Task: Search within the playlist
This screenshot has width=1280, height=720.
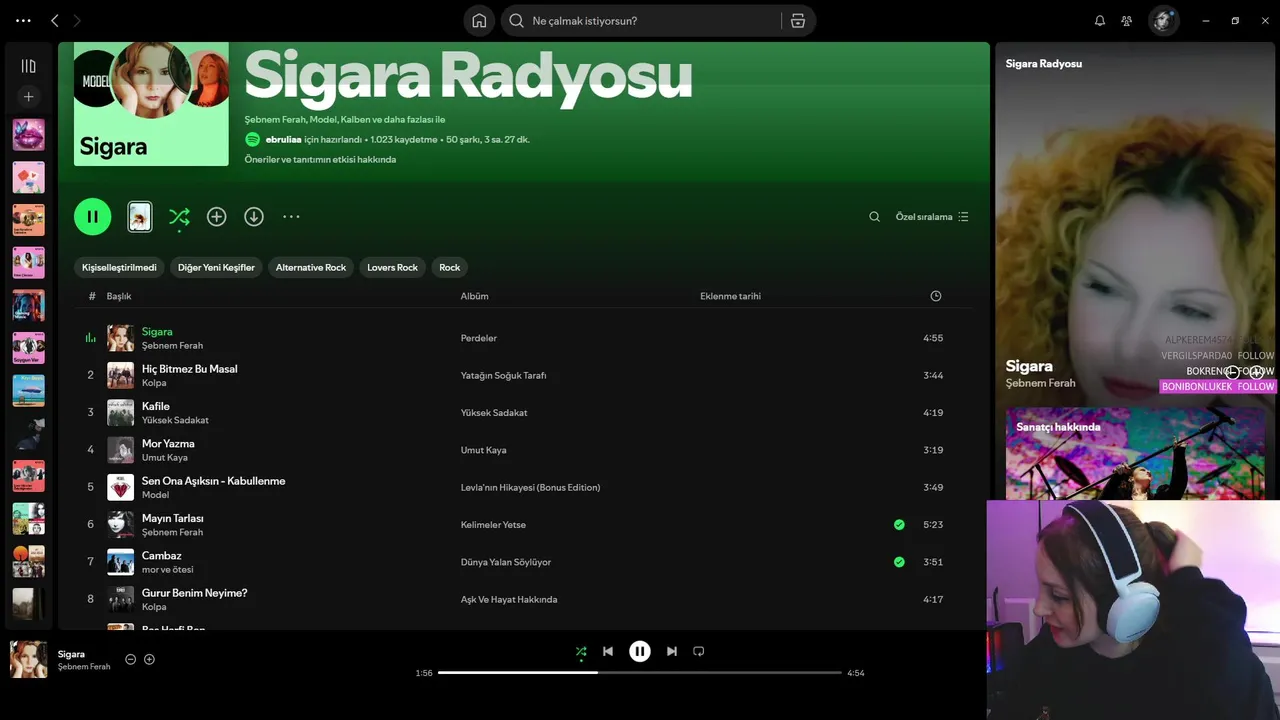Action: pyautogui.click(x=874, y=216)
